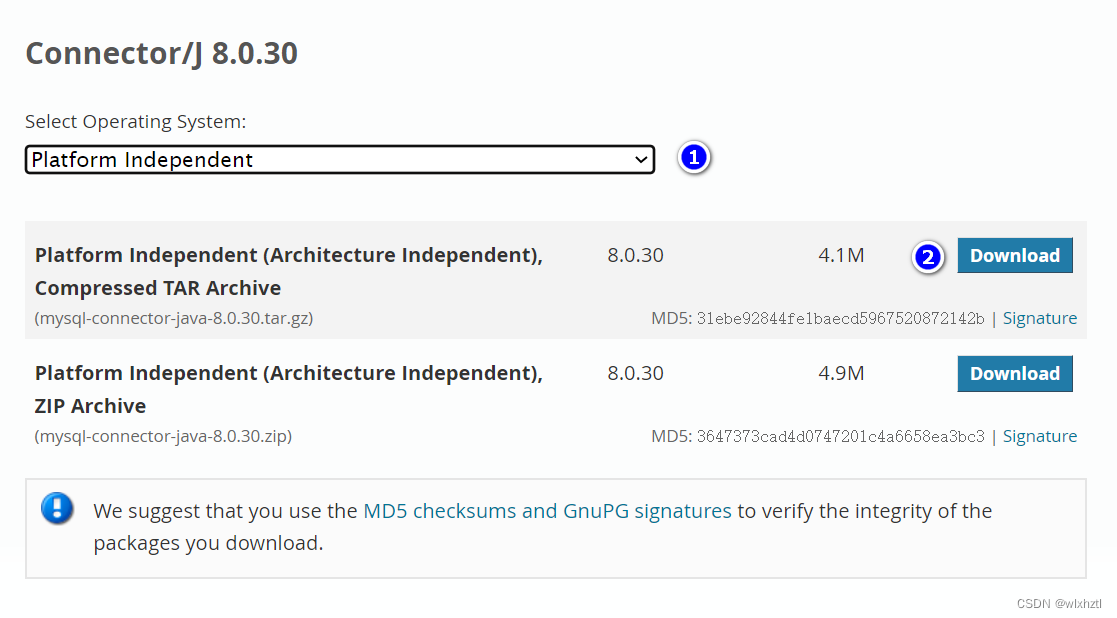Image resolution: width=1117 pixels, height=618 pixels.
Task: Click 'Compressed TAR Archive' title text
Action: (158, 288)
